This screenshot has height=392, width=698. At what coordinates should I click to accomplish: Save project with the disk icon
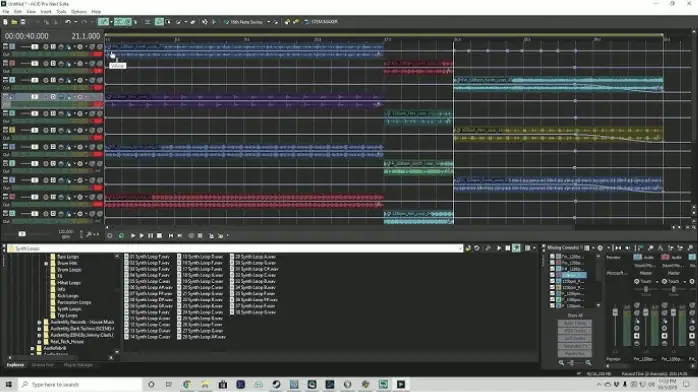tap(23, 22)
